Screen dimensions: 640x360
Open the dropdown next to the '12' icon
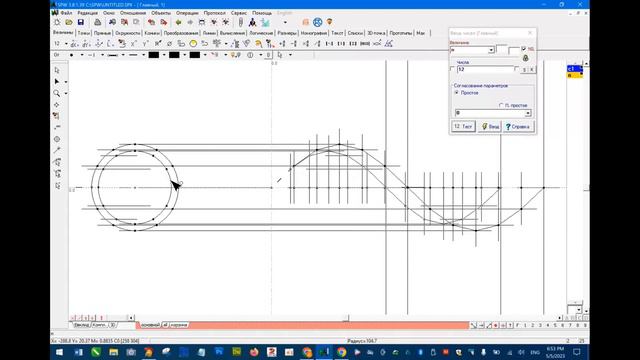point(66,43)
